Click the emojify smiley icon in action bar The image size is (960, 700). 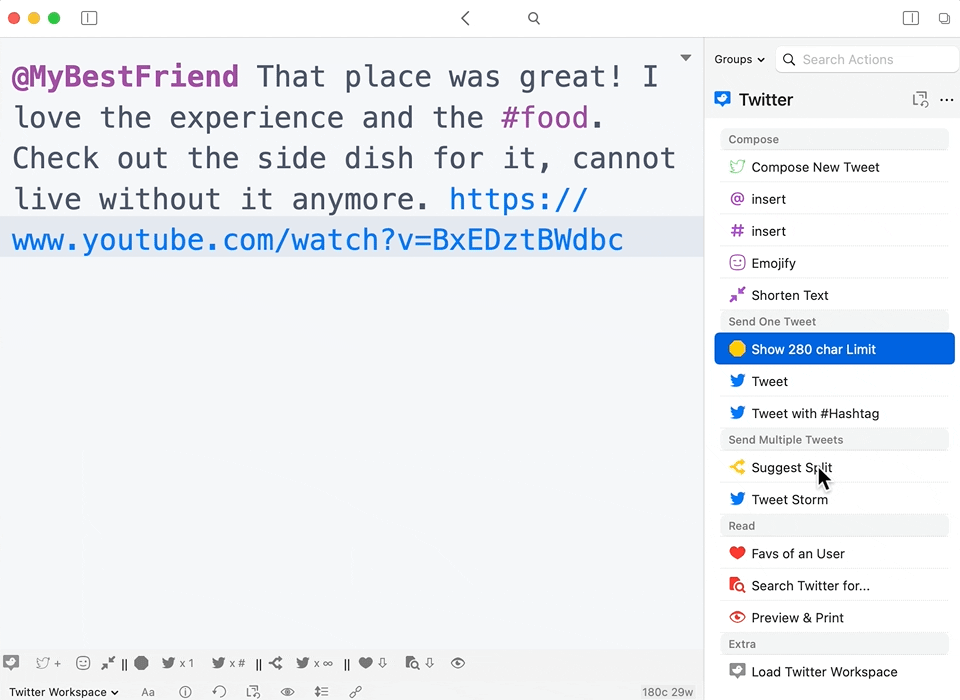click(x=83, y=663)
